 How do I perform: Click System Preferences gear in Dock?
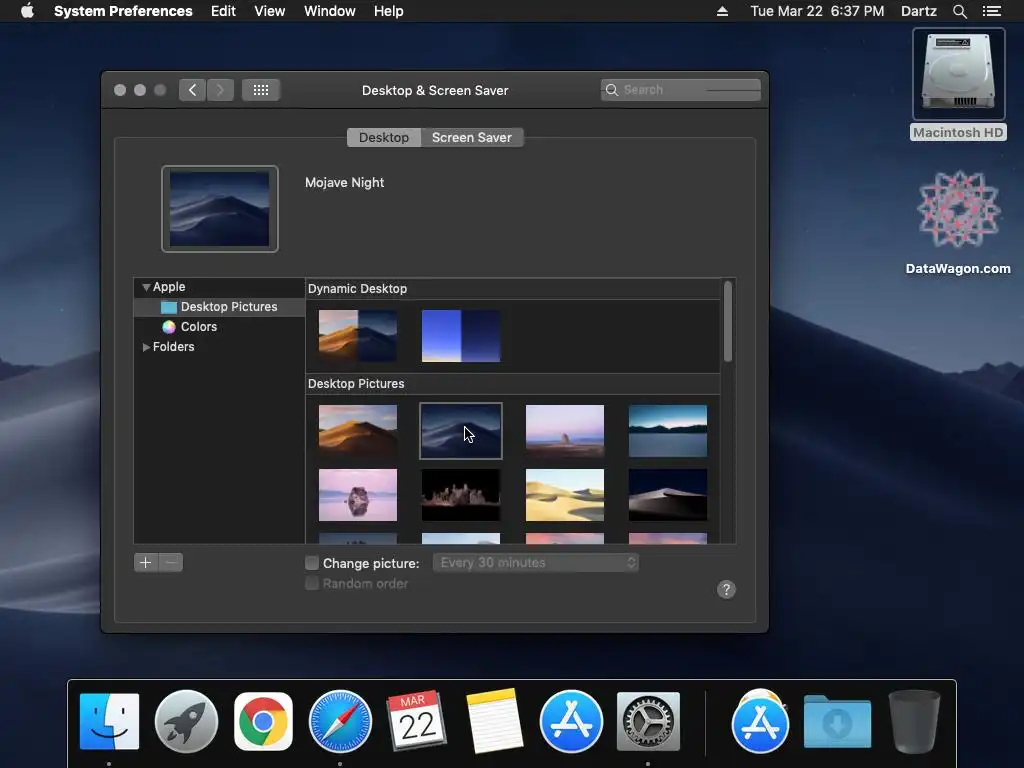[x=648, y=722]
